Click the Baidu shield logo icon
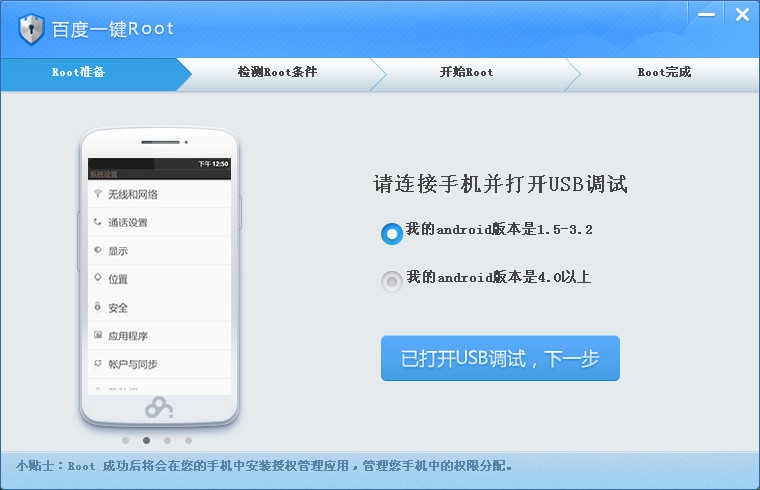 tap(32, 29)
